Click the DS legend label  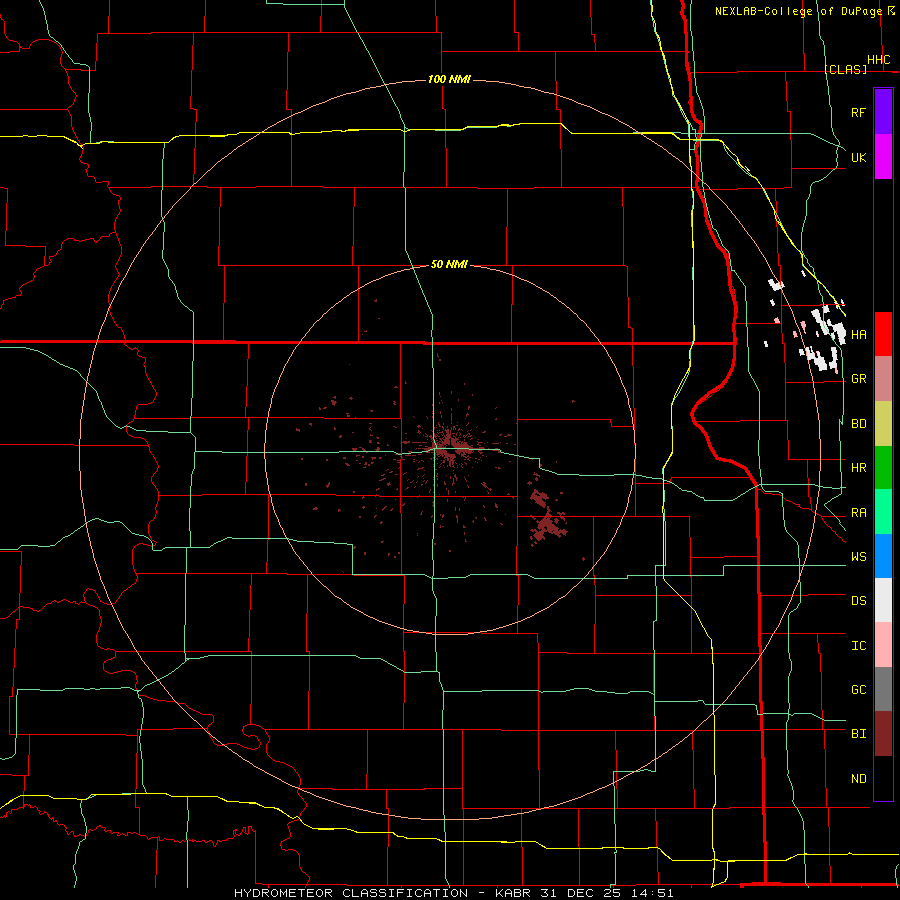(858, 600)
